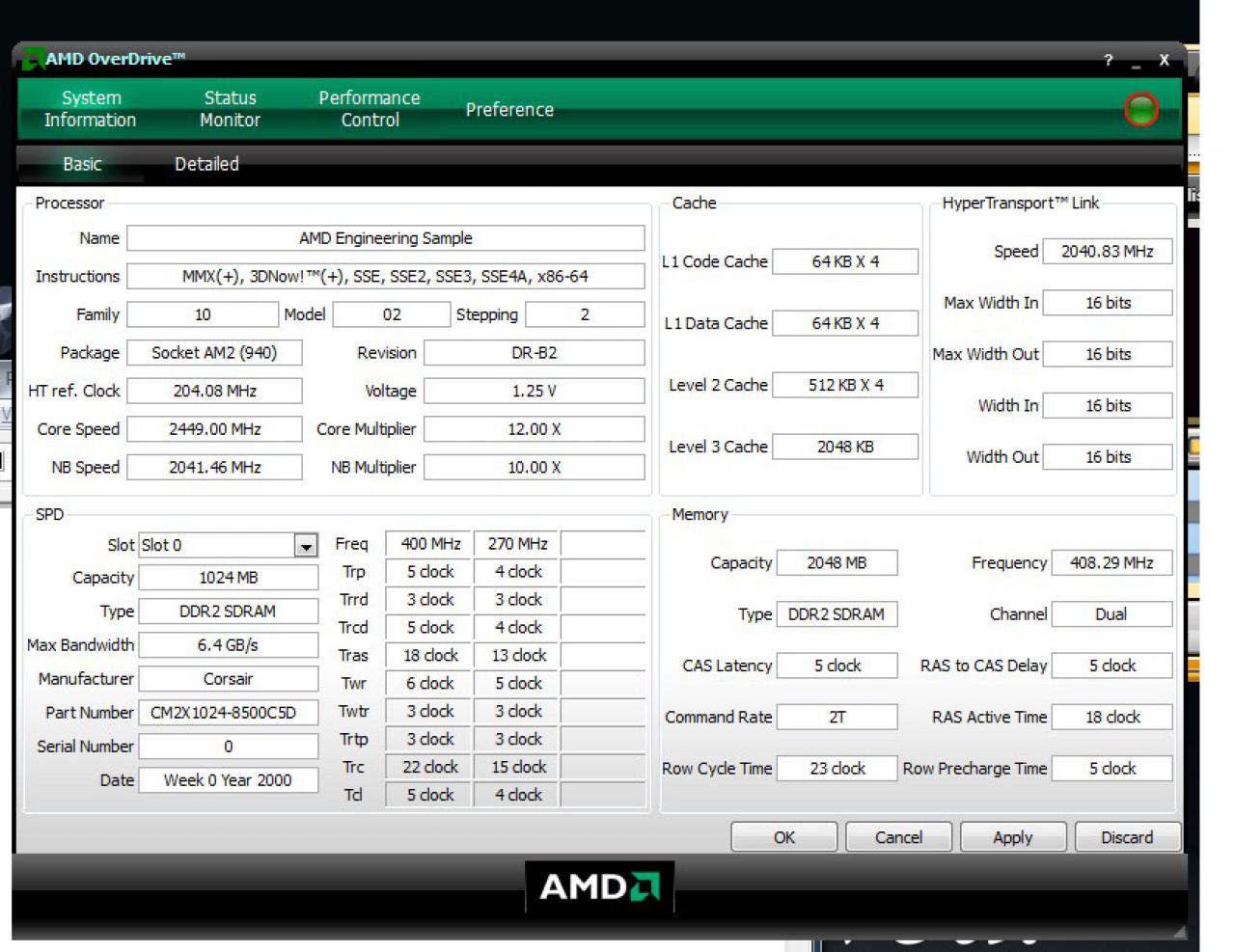Go to the Preference tab

coord(509,110)
